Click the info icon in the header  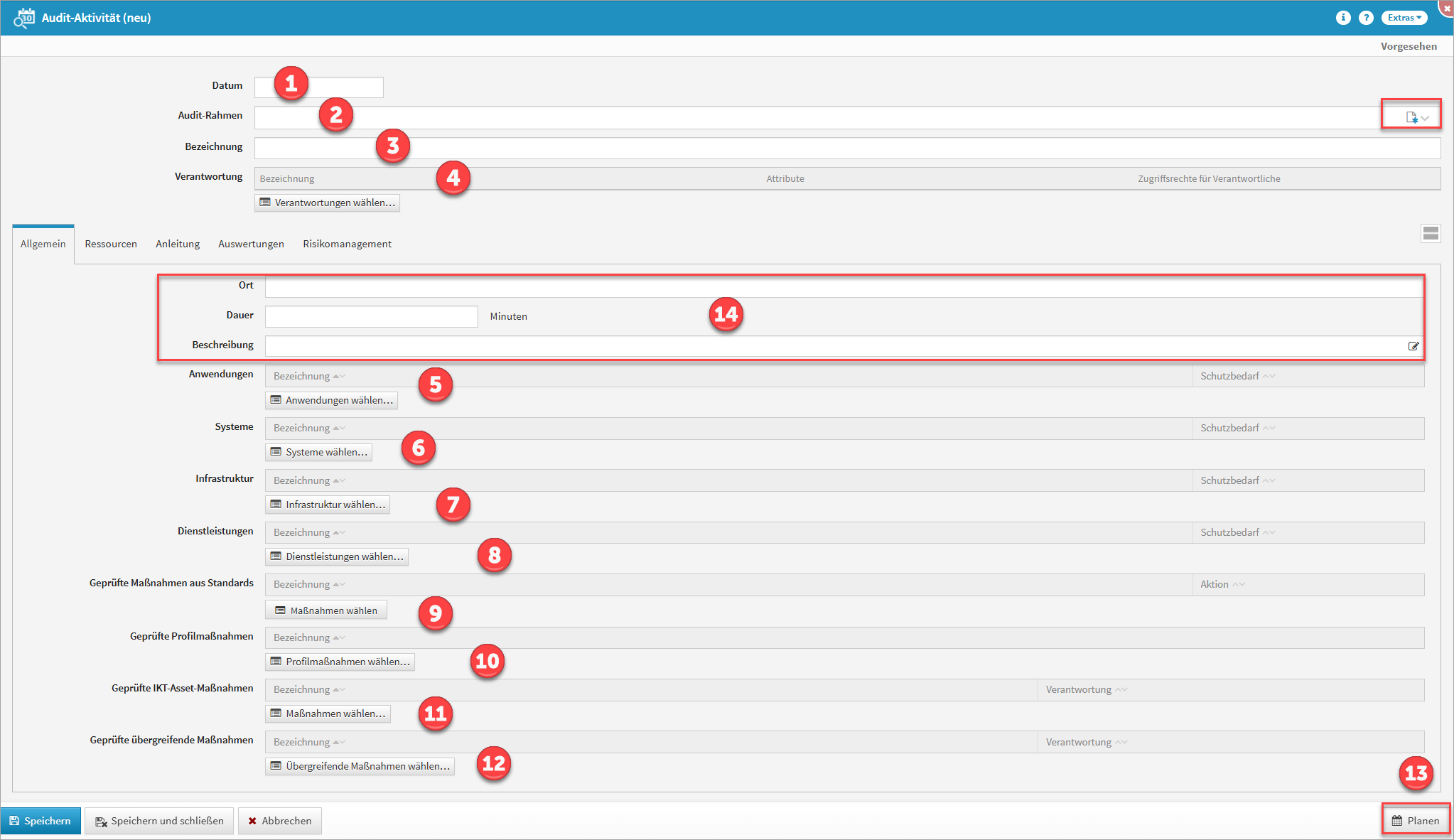pyautogui.click(x=1342, y=18)
